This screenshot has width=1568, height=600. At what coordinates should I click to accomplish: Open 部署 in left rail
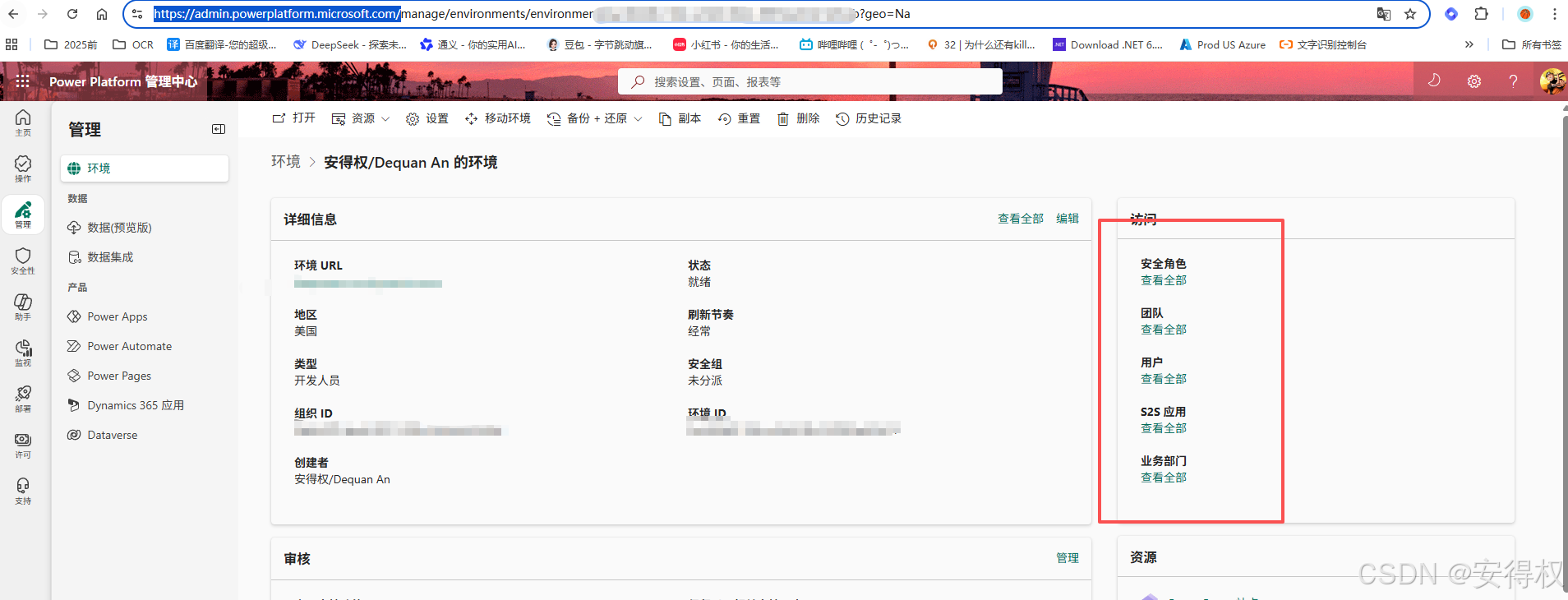click(x=23, y=399)
